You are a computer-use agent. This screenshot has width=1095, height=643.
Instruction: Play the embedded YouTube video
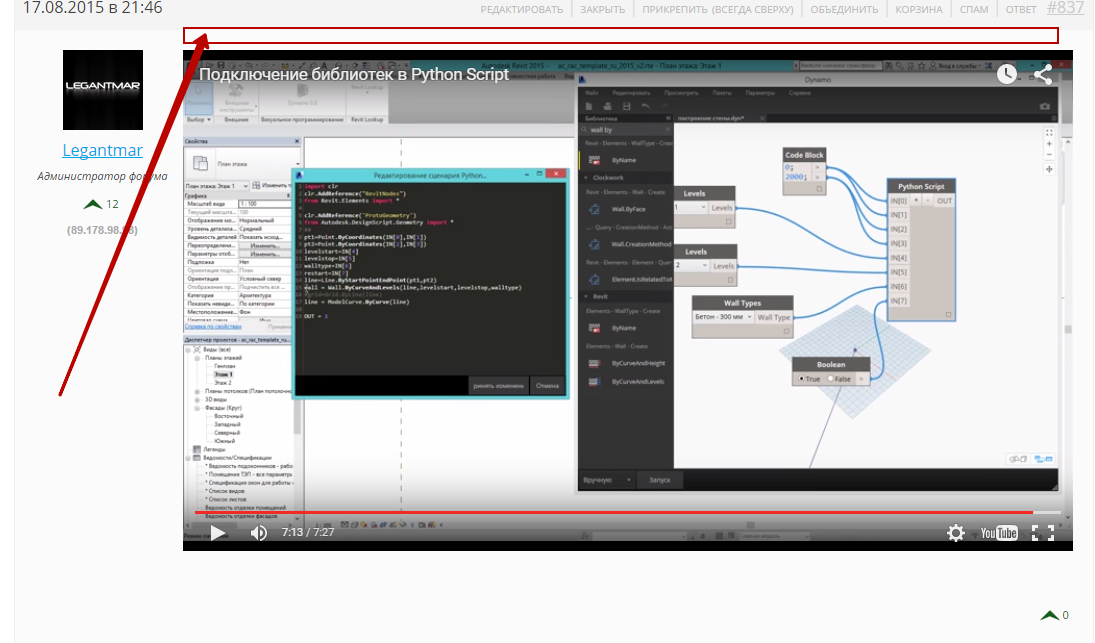[217, 533]
